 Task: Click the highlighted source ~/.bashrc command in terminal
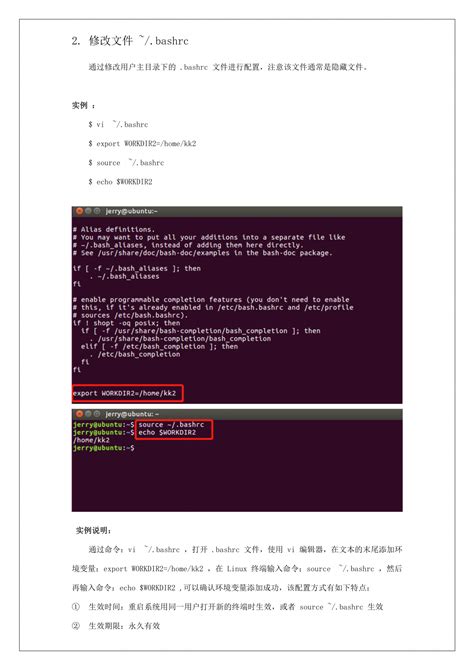click(171, 424)
